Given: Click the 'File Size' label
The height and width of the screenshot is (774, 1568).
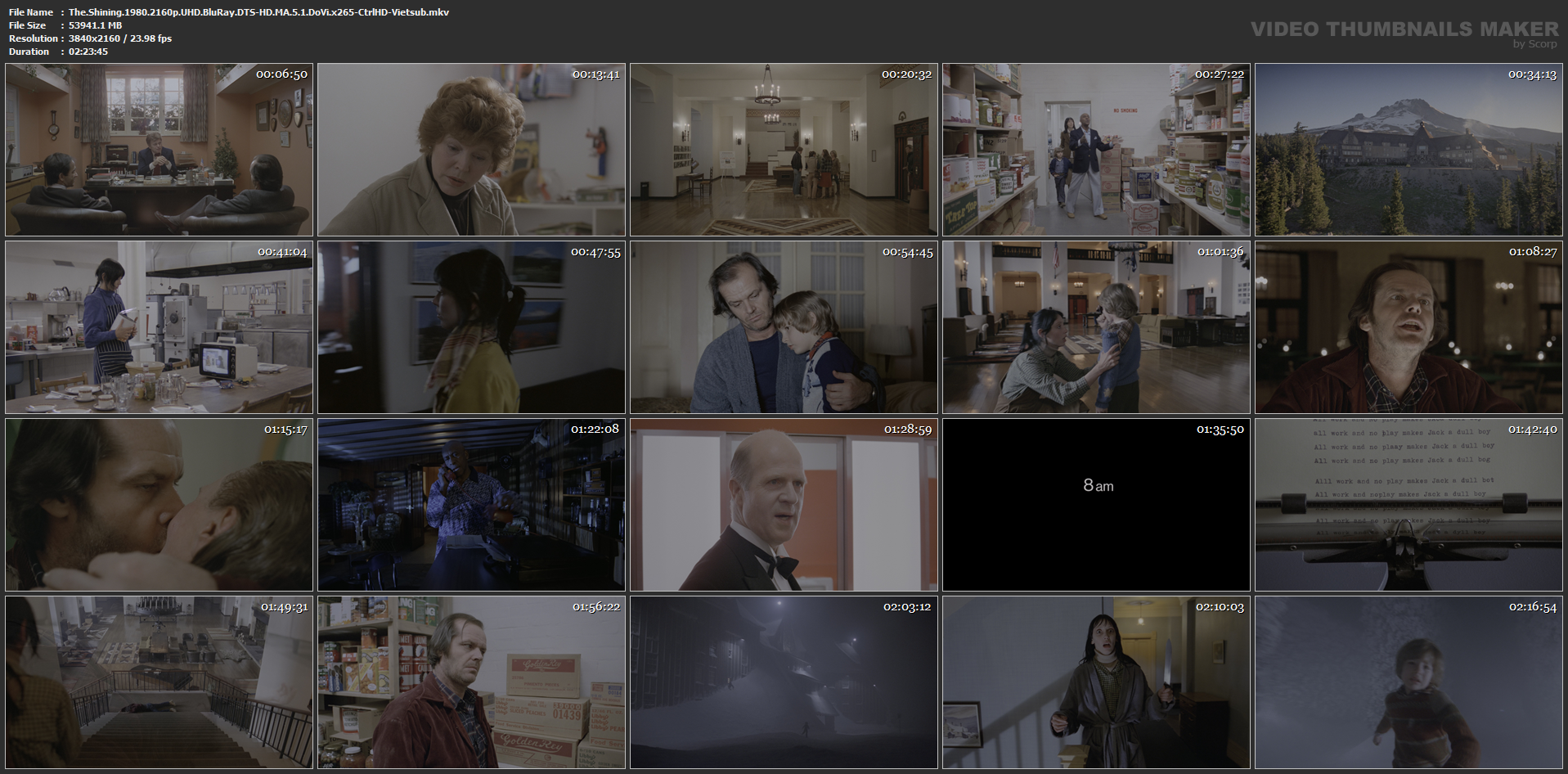Looking at the screenshot, I should pyautogui.click(x=28, y=25).
